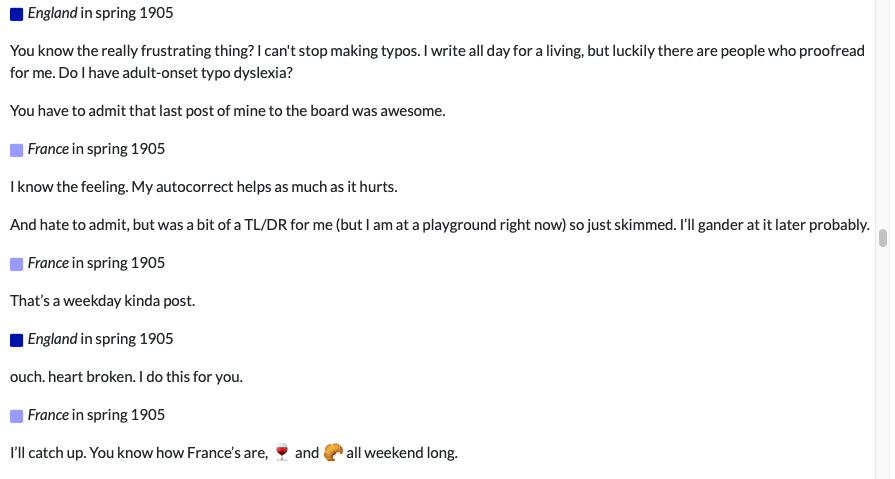The height and width of the screenshot is (479, 895).
Task: Click the second light purple France swatch
Action: (17, 264)
